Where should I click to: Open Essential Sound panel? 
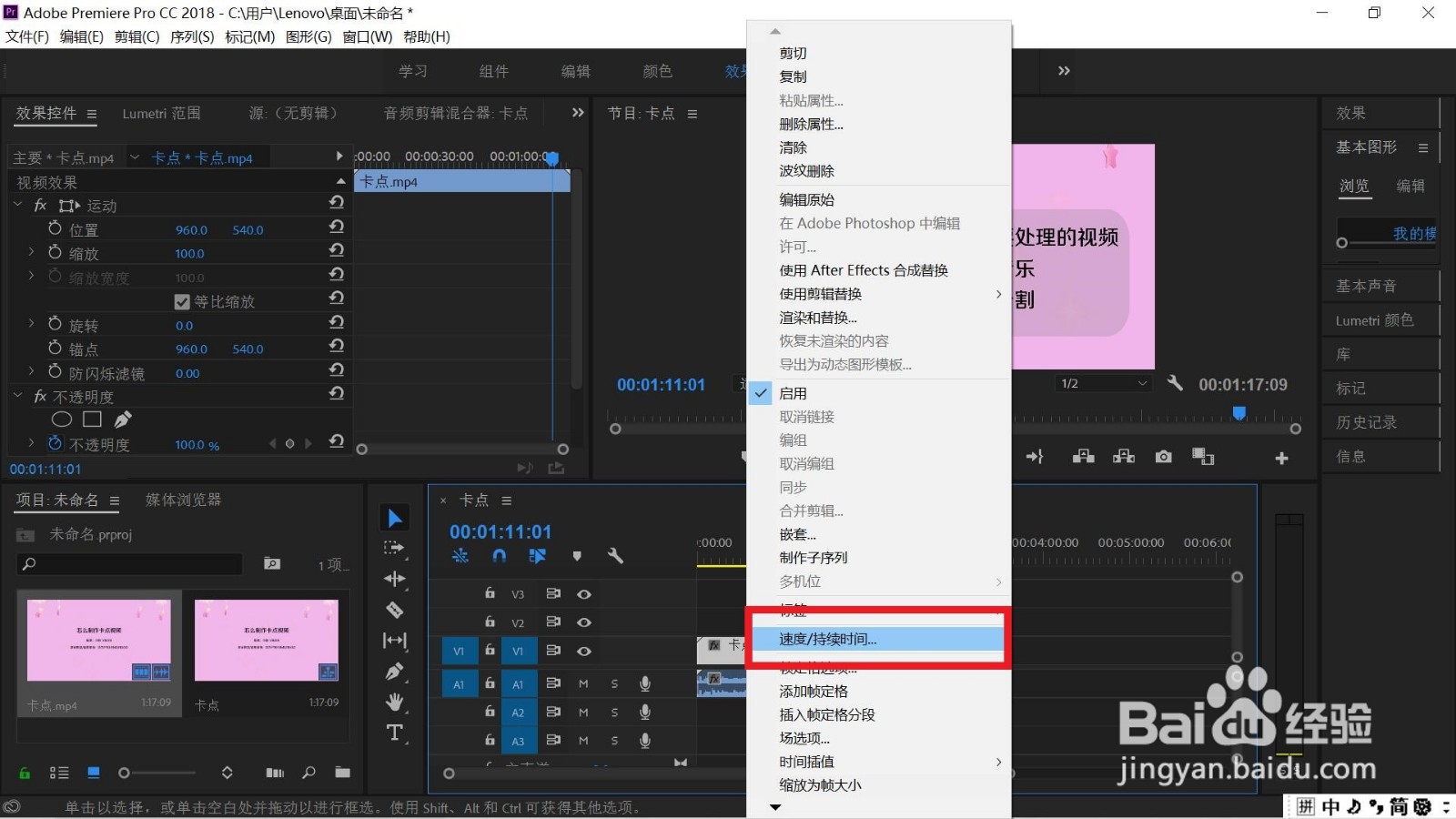click(1366, 286)
